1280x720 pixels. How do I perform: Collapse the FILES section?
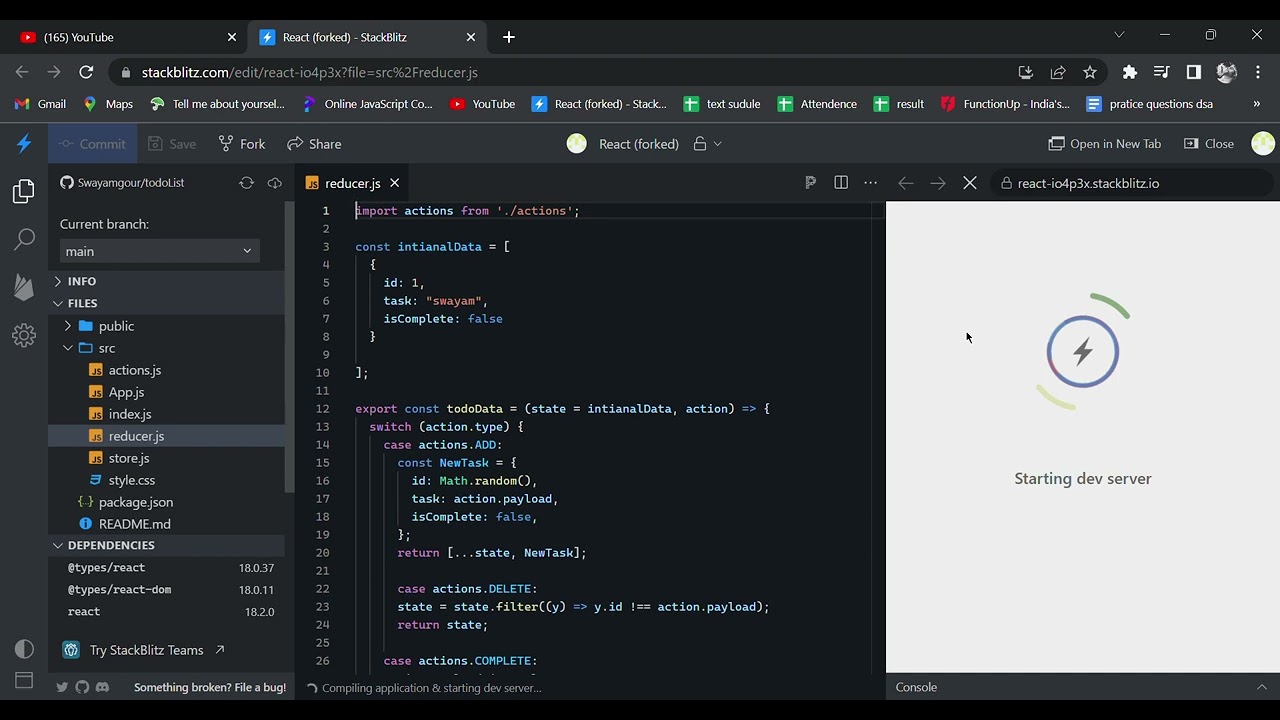166,303
